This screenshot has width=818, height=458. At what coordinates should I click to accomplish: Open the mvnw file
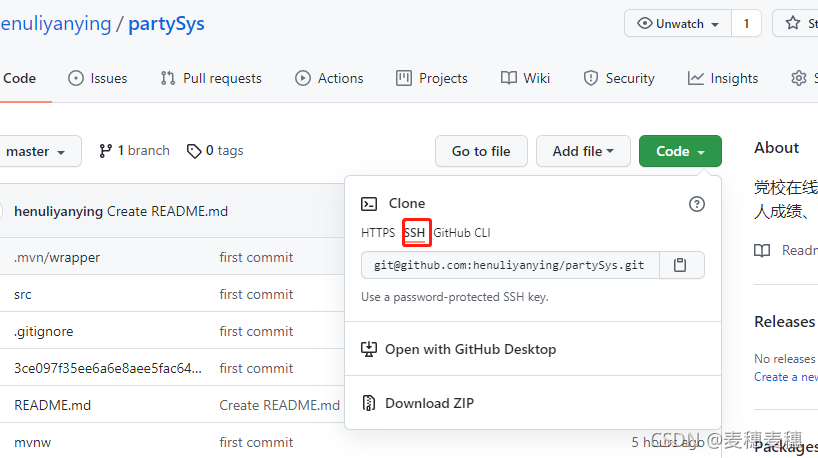pyautogui.click(x=33, y=443)
